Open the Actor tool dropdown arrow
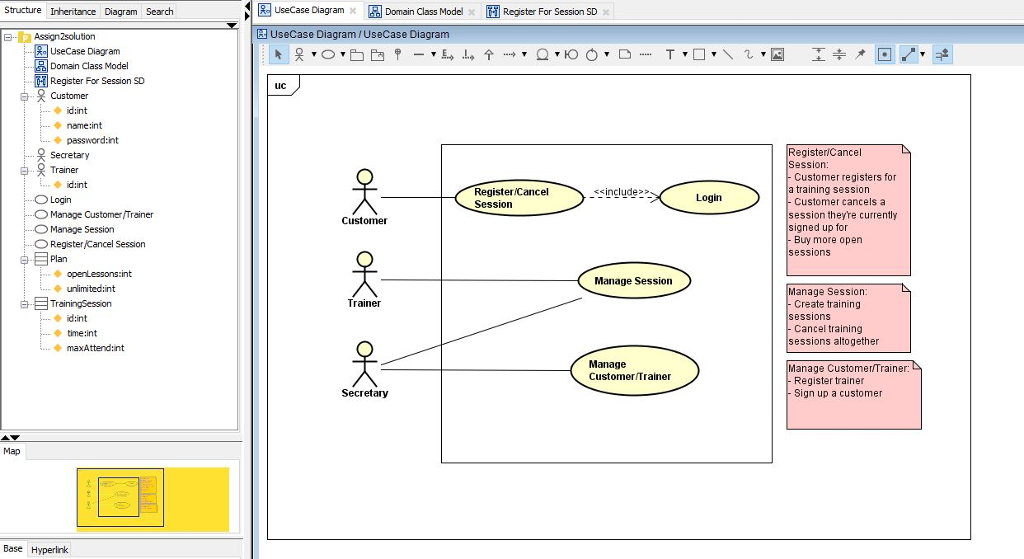 (314, 55)
